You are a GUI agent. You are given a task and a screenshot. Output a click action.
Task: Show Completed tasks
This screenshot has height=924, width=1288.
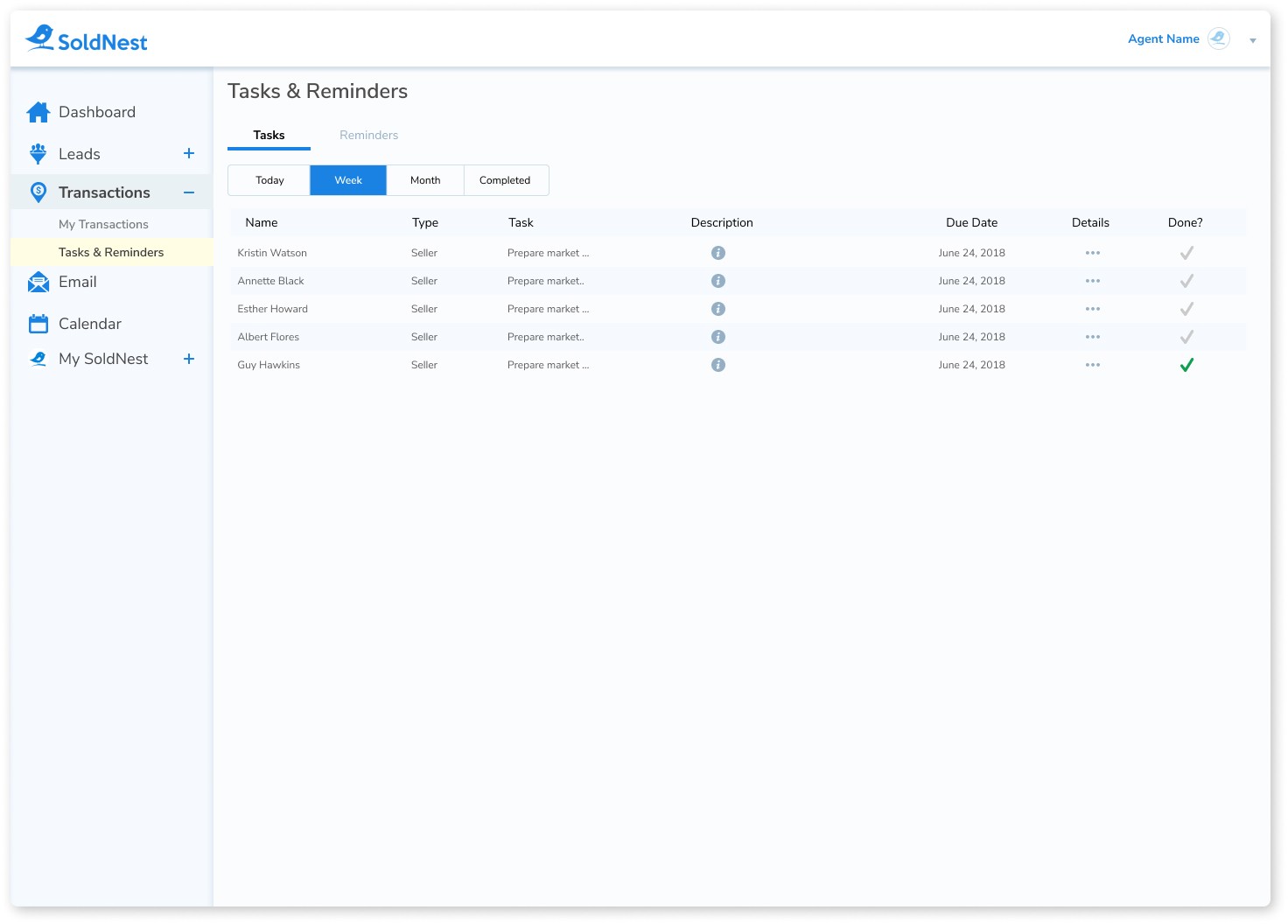[506, 180]
